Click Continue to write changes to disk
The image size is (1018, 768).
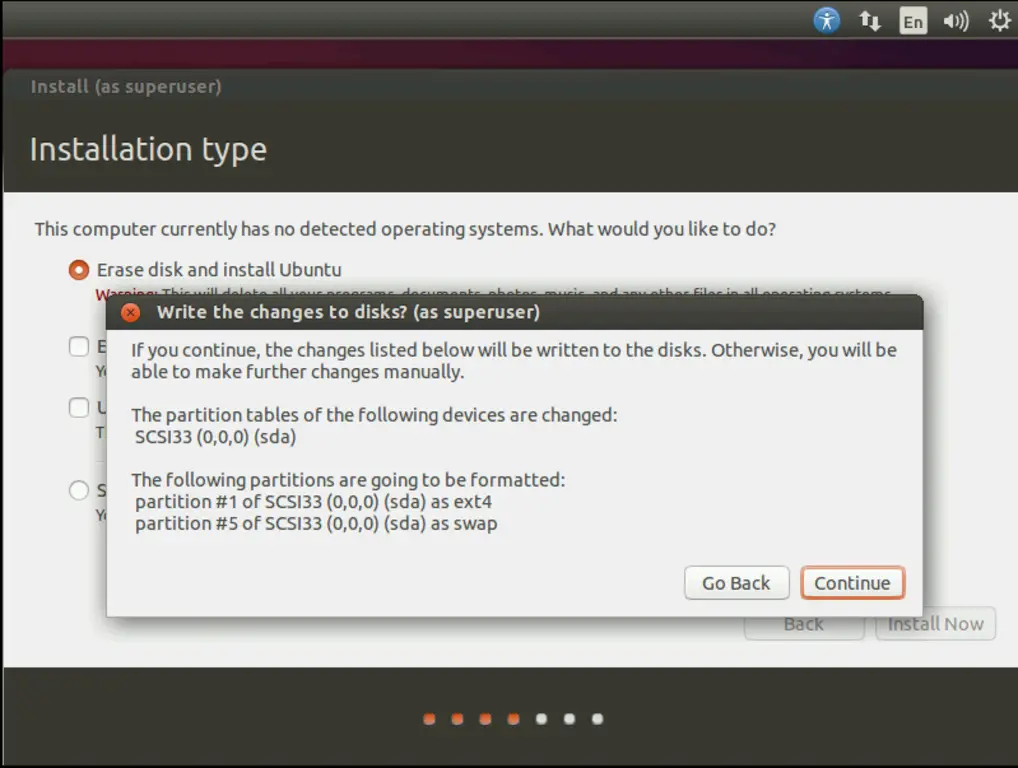pyautogui.click(x=852, y=583)
